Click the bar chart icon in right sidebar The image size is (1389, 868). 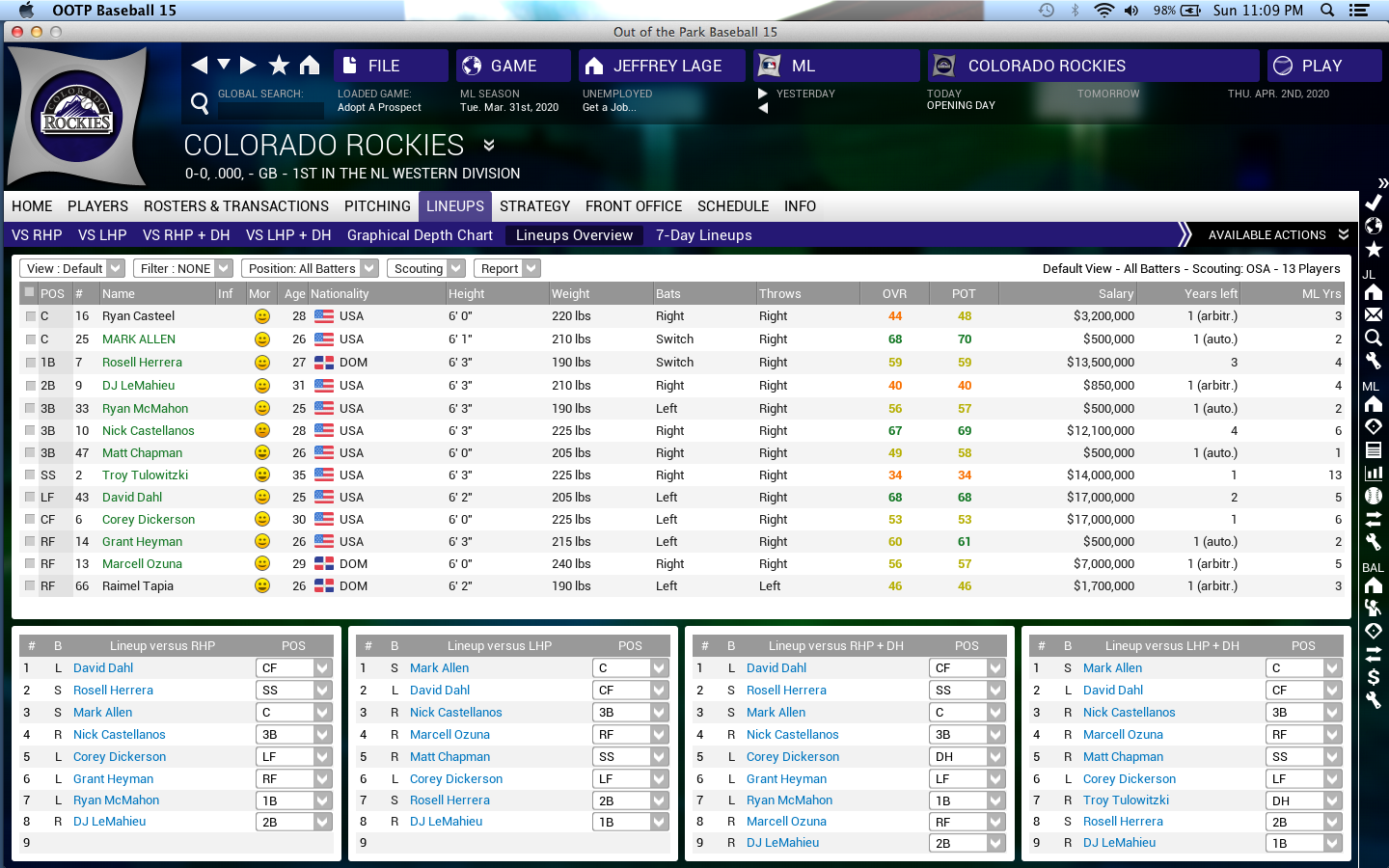[1374, 473]
